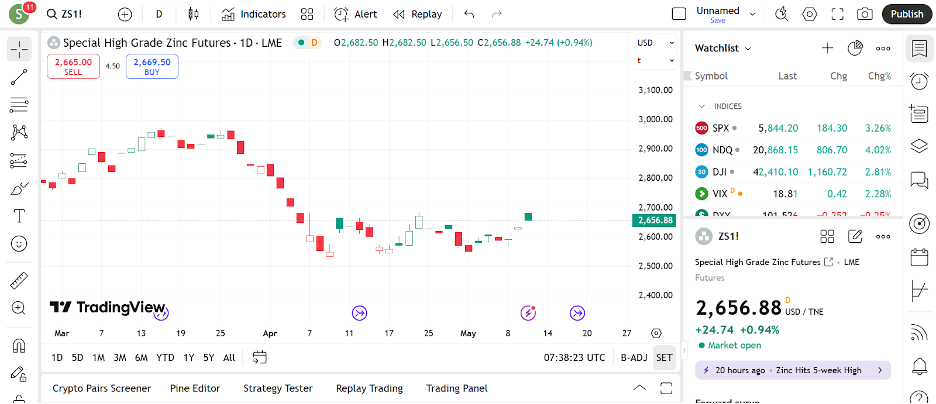Open chart settings hexagon icon
Image resolution: width=936 pixels, height=404 pixels.
(809, 14)
